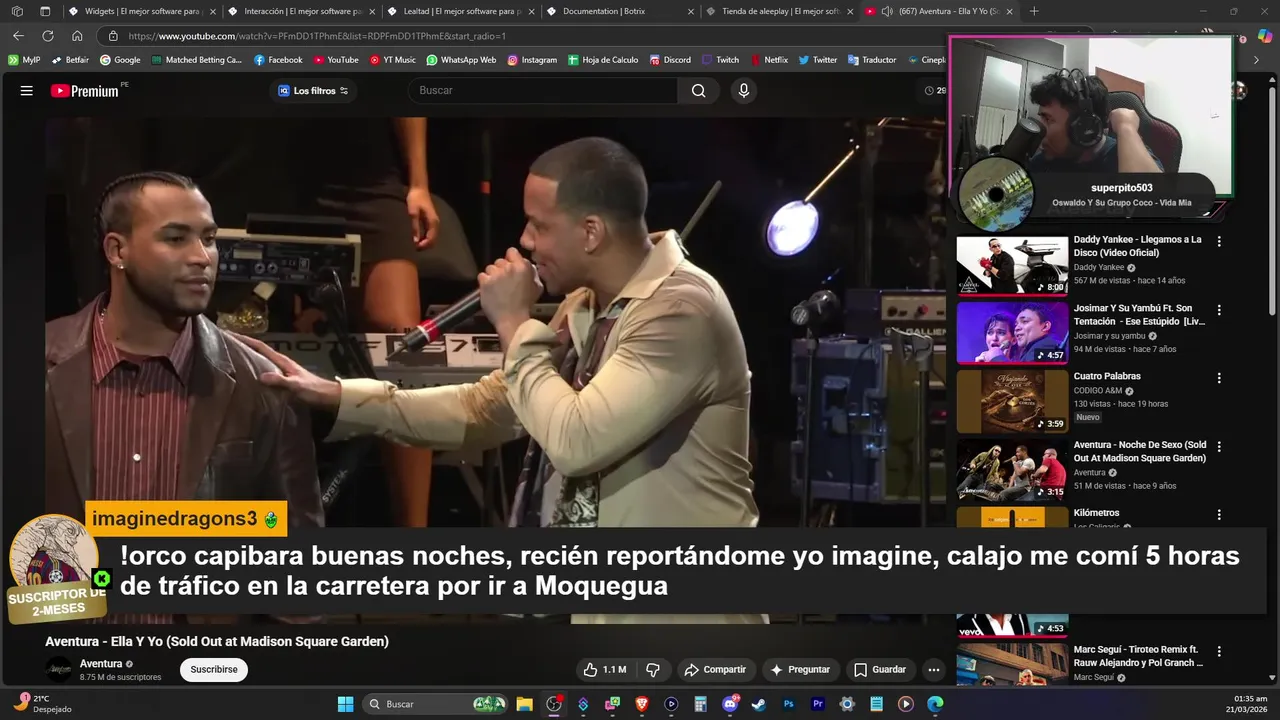Viewport: 1280px width, 720px height.
Task: Open Calculator from the taskbar
Action: coord(700,704)
